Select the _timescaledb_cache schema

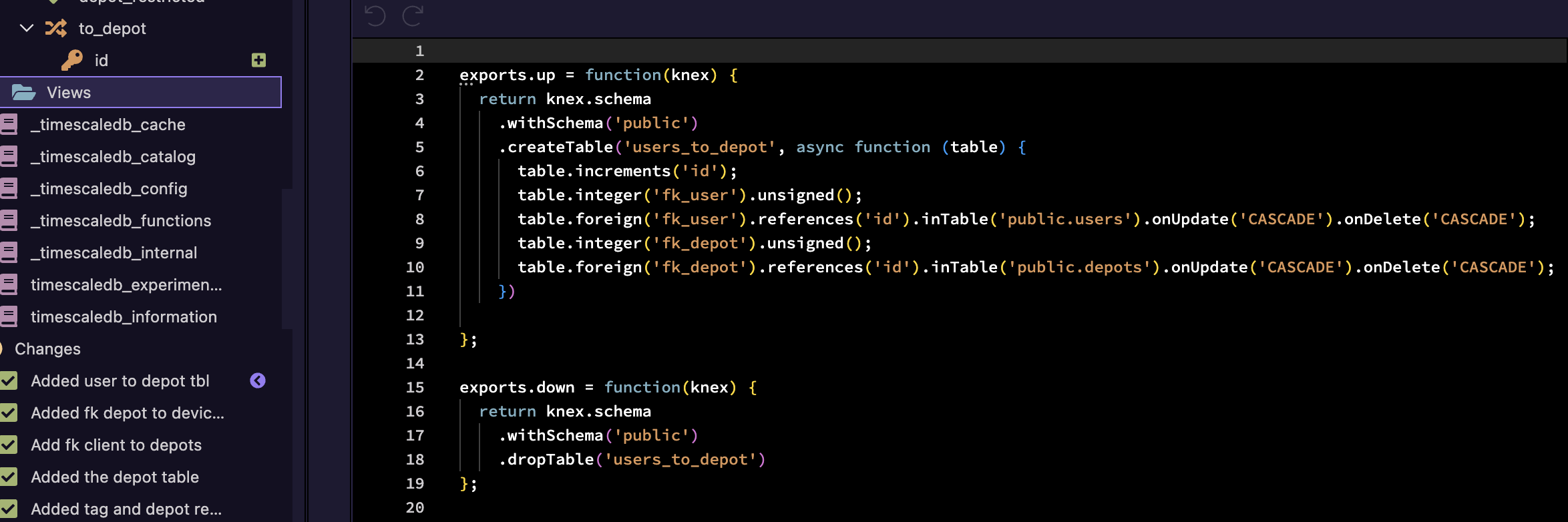108,125
